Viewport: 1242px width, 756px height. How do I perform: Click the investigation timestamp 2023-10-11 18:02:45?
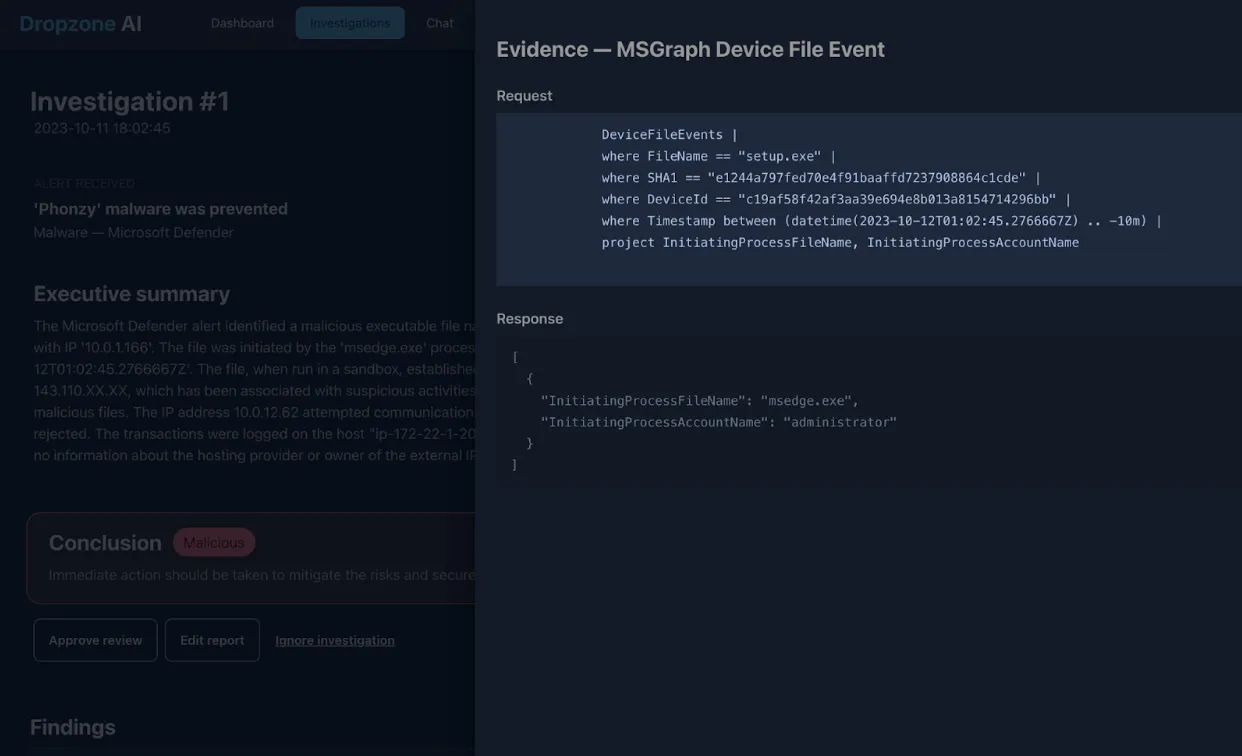coord(103,127)
